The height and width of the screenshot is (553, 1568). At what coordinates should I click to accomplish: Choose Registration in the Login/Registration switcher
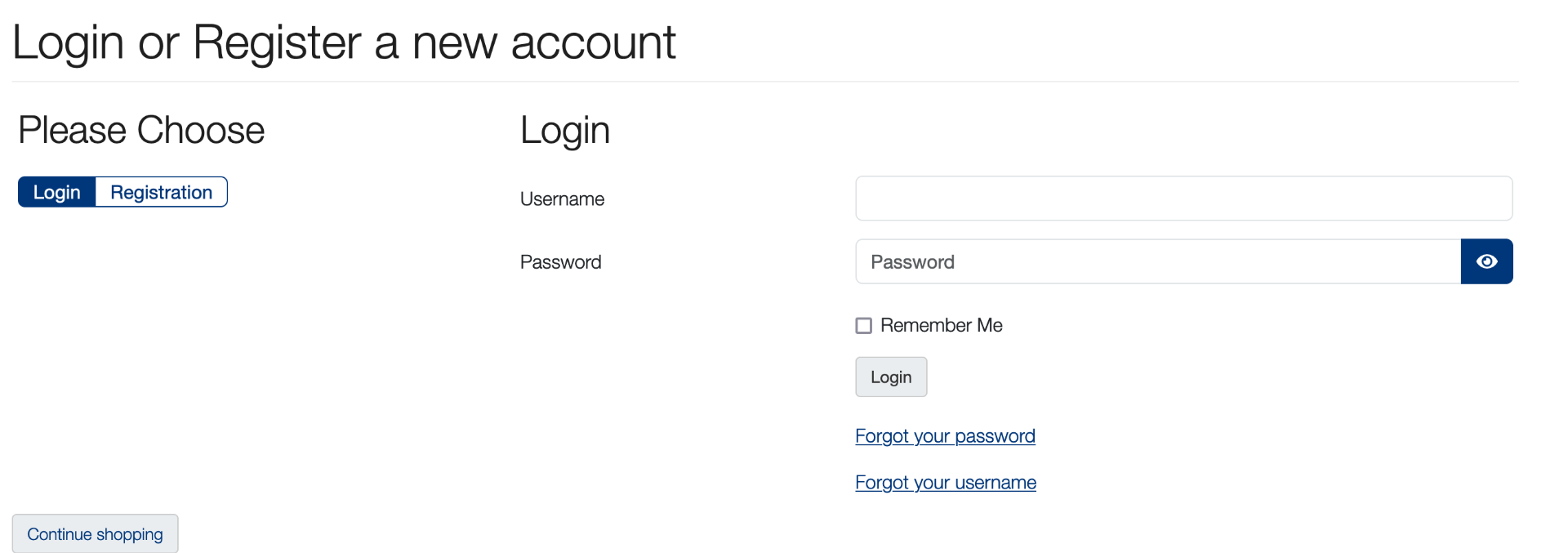161,192
